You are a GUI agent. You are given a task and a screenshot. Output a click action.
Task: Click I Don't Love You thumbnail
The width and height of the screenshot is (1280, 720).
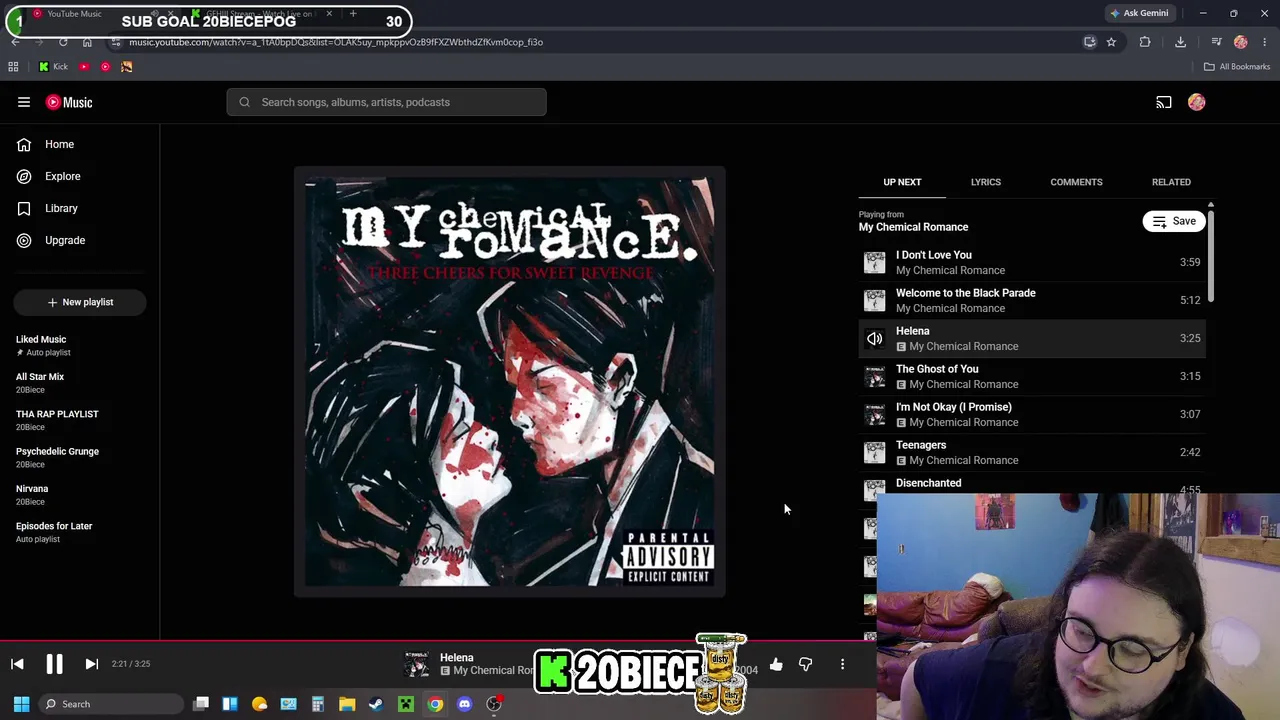tap(875, 262)
